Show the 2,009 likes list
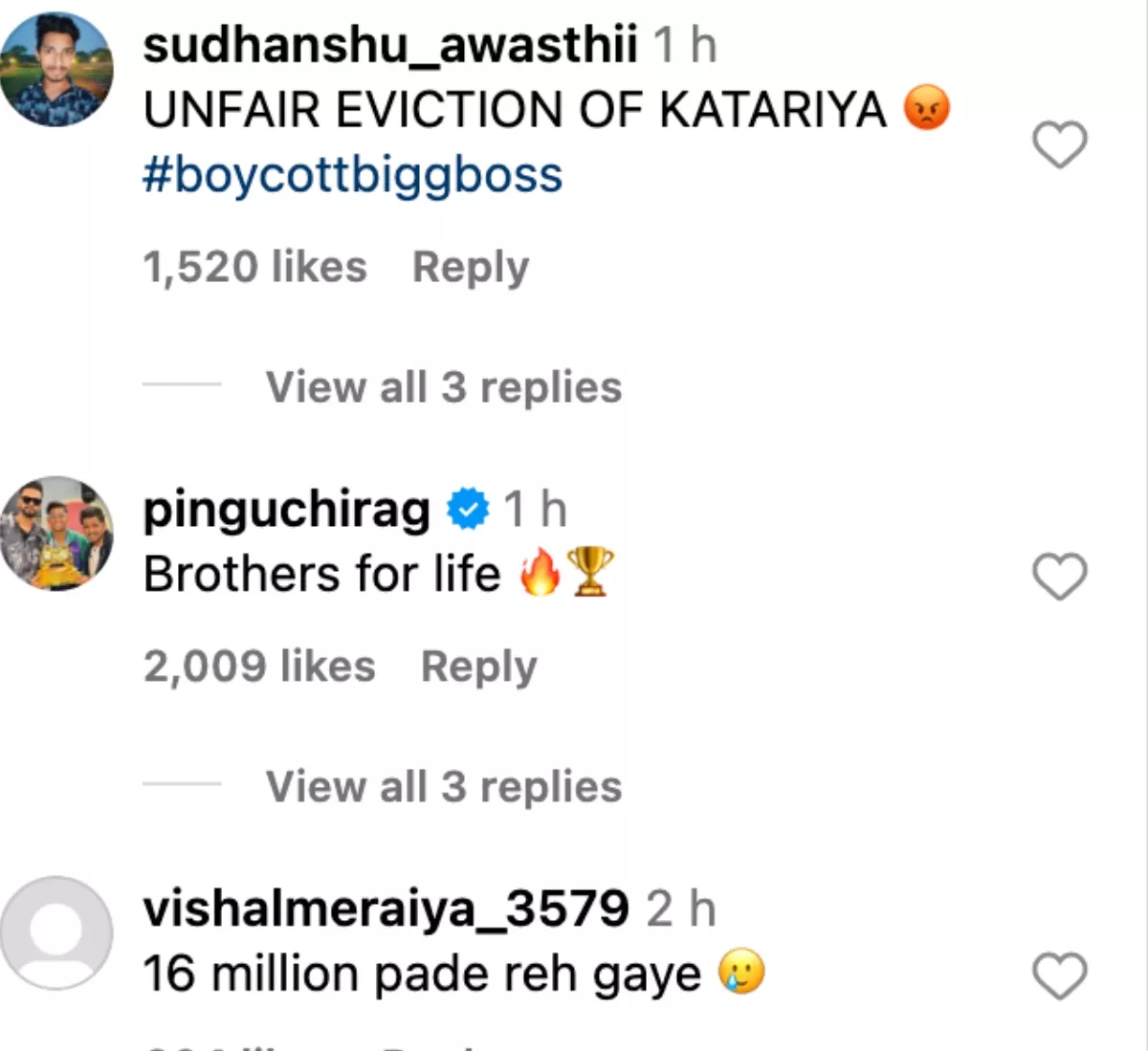Image resolution: width=1148 pixels, height=1051 pixels. [259, 667]
